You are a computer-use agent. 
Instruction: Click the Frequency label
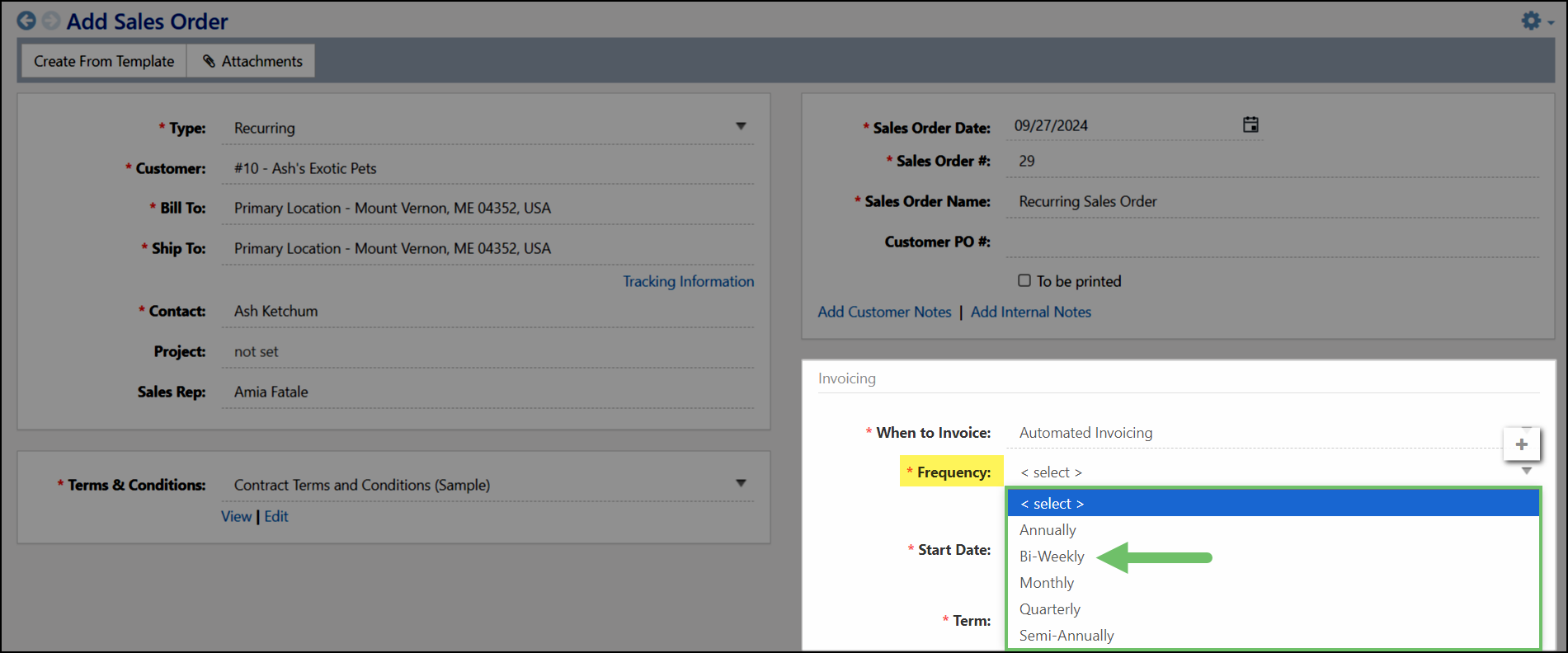coord(954,472)
